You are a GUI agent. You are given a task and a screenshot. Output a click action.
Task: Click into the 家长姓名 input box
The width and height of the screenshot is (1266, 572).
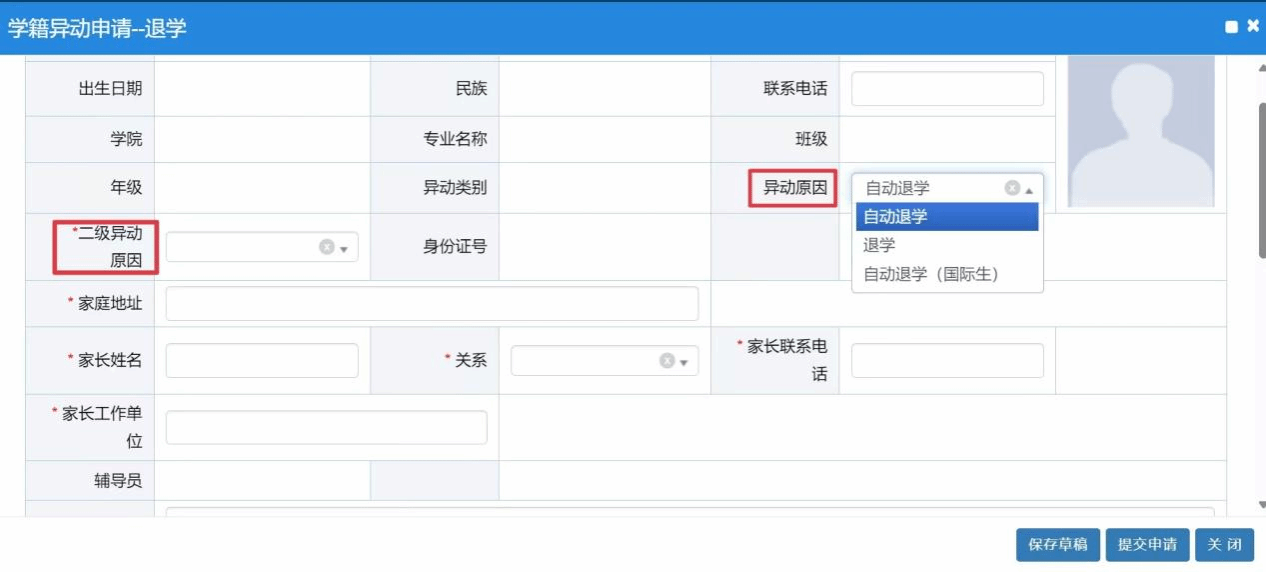click(261, 361)
